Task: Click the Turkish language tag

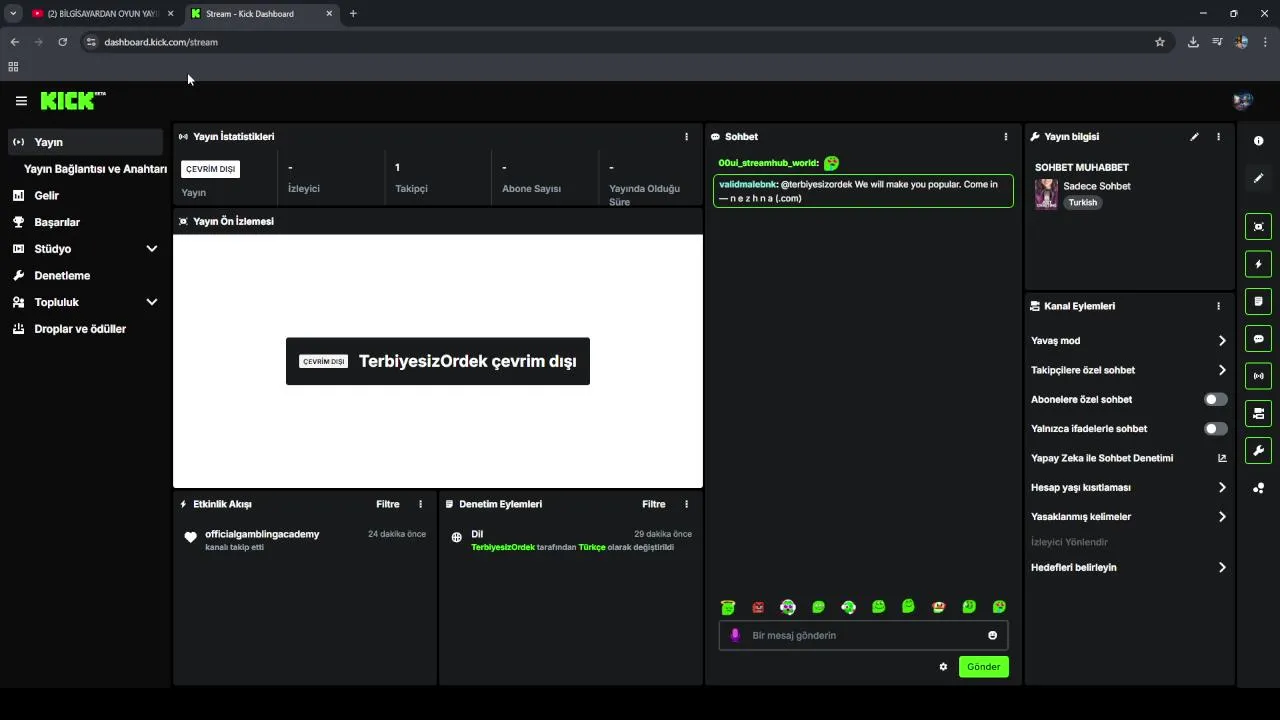Action: (x=1082, y=202)
